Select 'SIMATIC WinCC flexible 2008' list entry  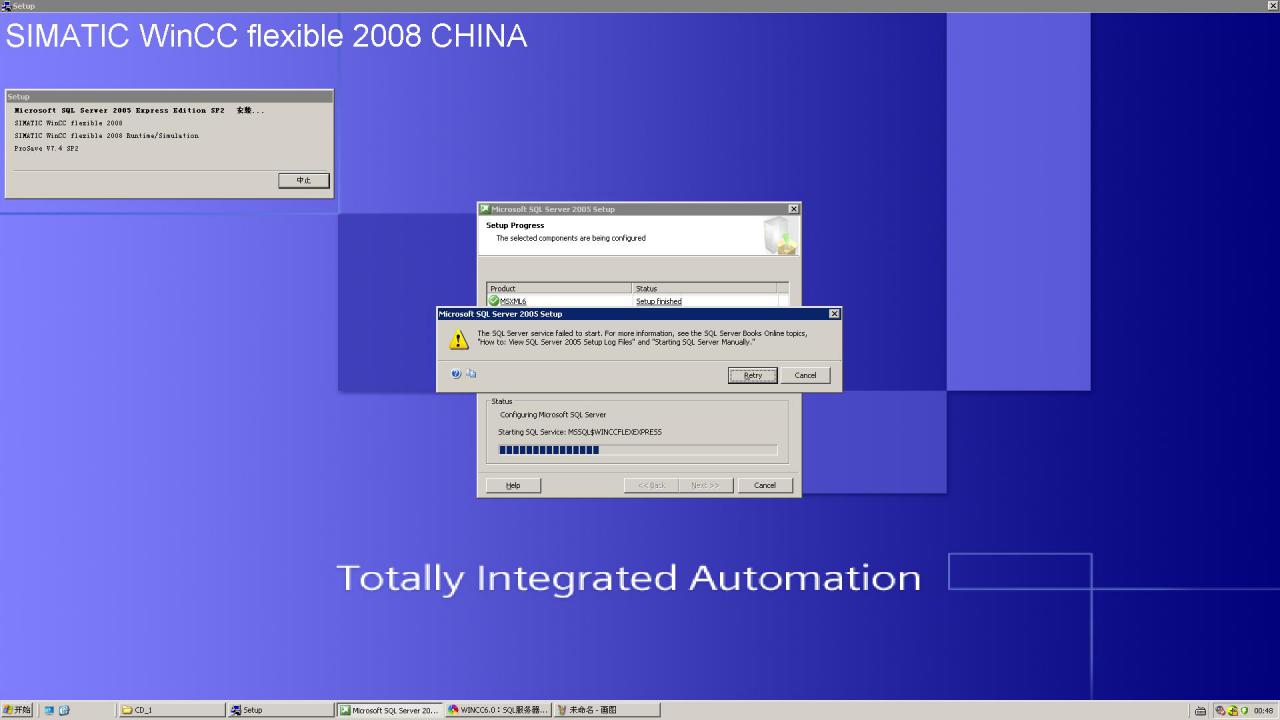click(x=69, y=123)
